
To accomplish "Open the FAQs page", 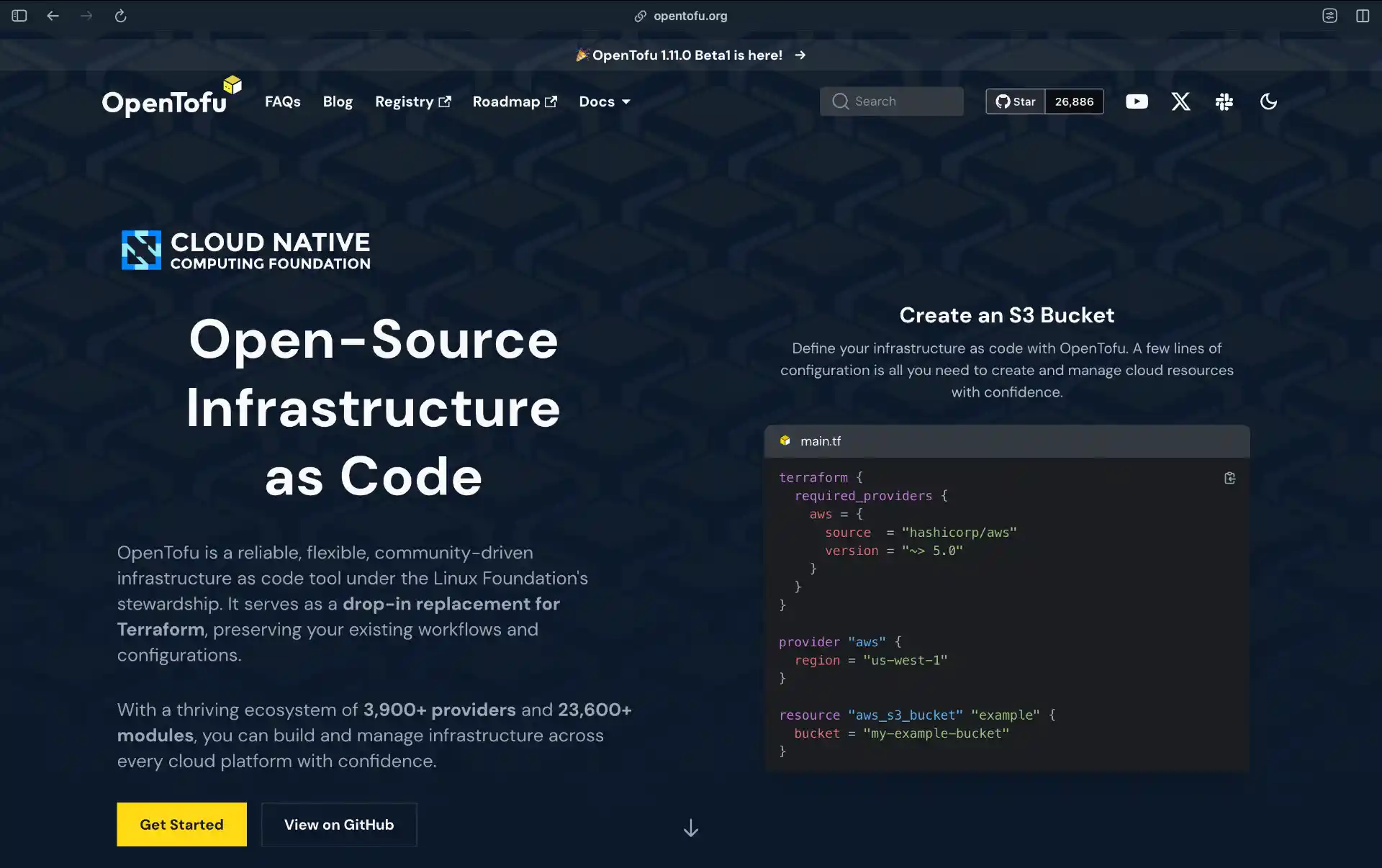I will 282,101.
